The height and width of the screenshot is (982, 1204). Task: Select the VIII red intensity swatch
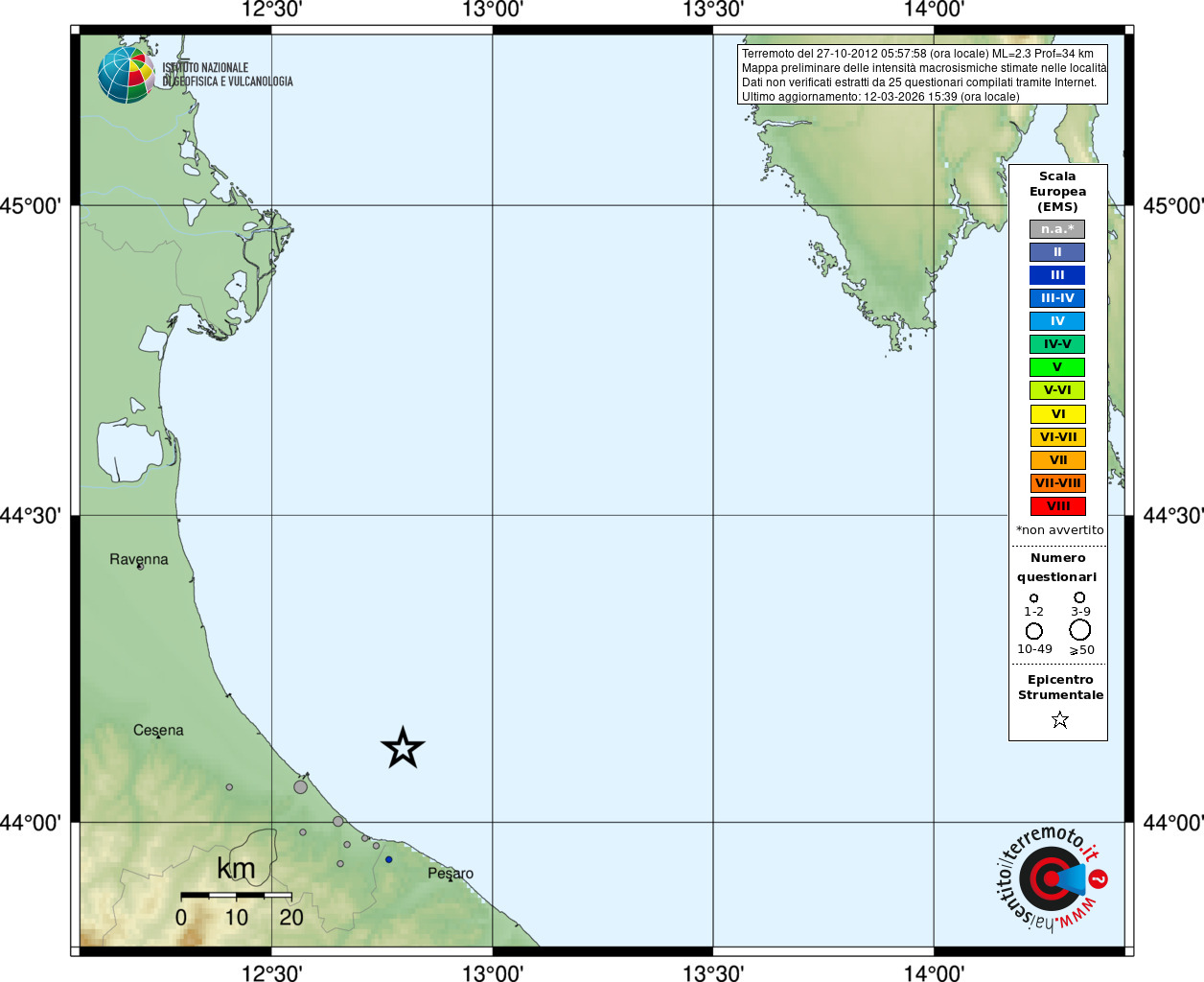point(1057,506)
